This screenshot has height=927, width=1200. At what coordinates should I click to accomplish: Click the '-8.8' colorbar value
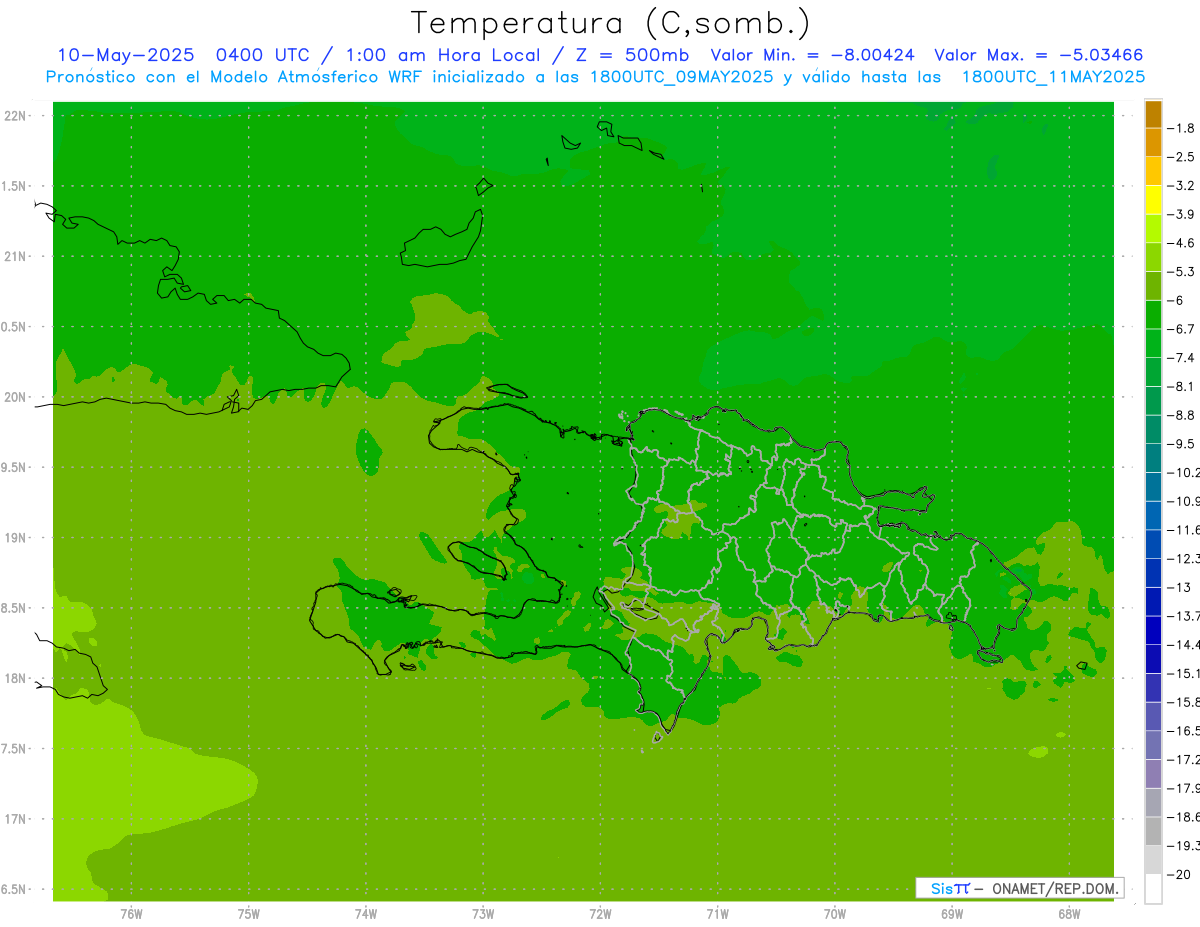point(1182,414)
